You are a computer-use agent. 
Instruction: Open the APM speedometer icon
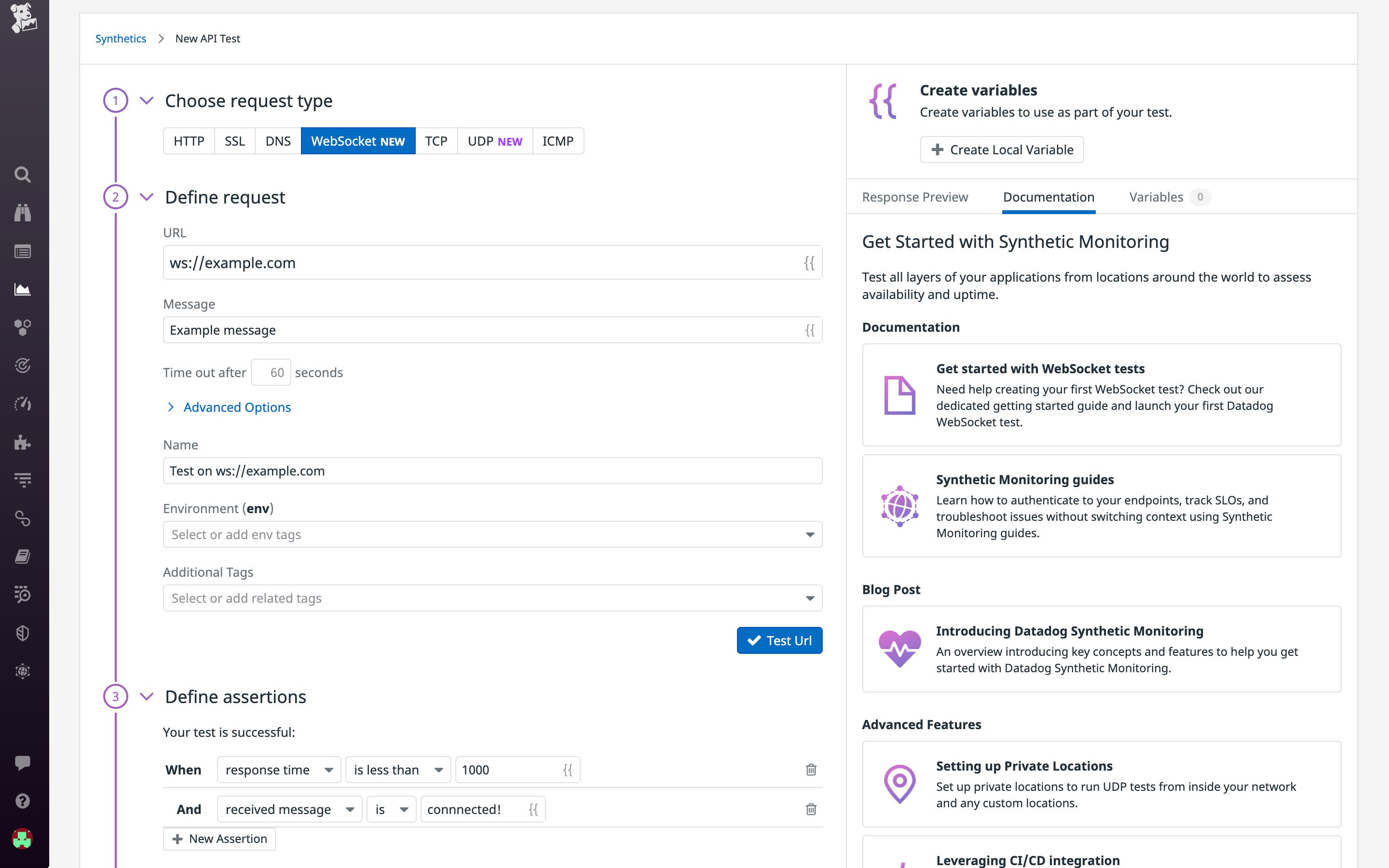(x=23, y=404)
